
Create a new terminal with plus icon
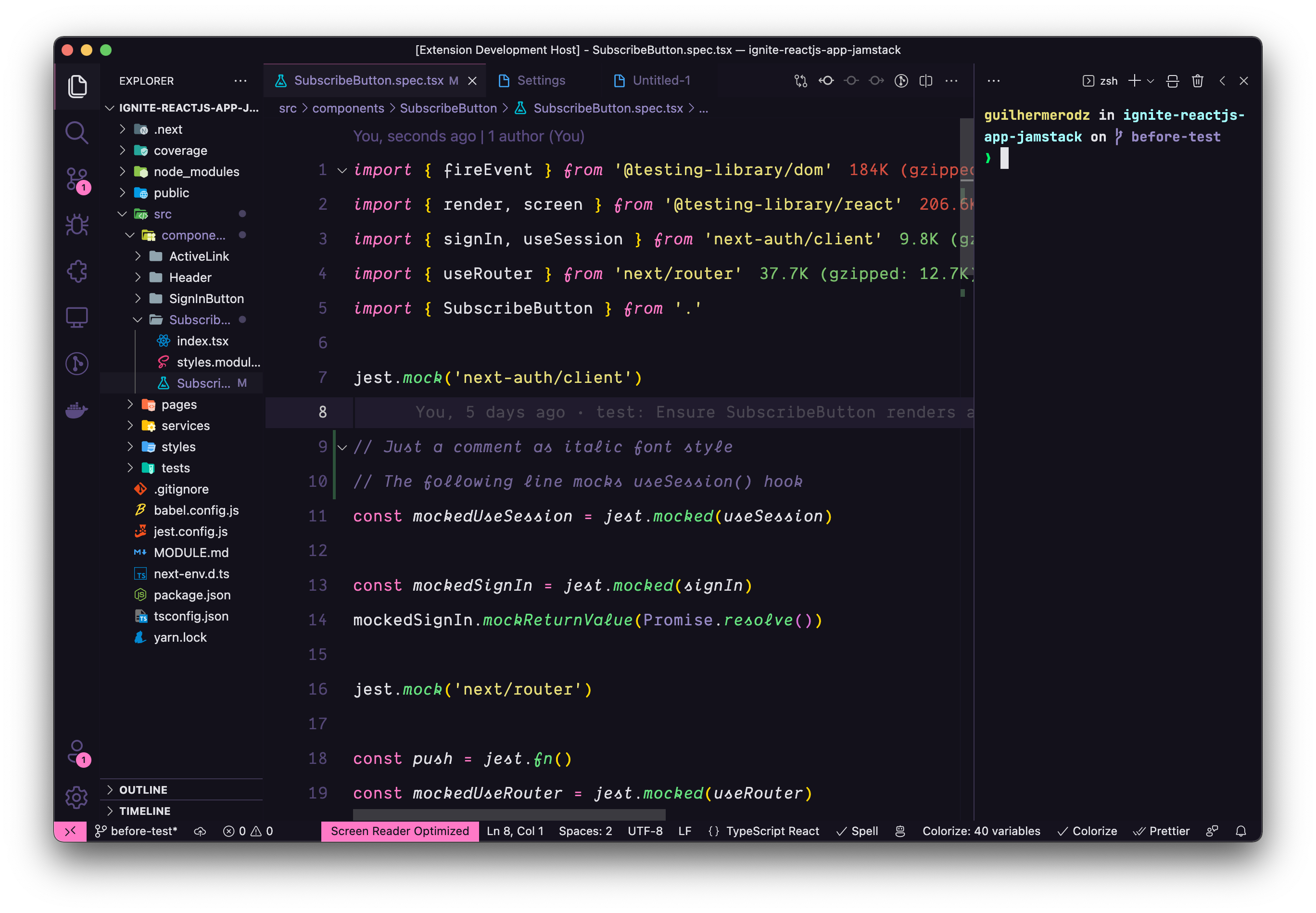pos(1134,81)
